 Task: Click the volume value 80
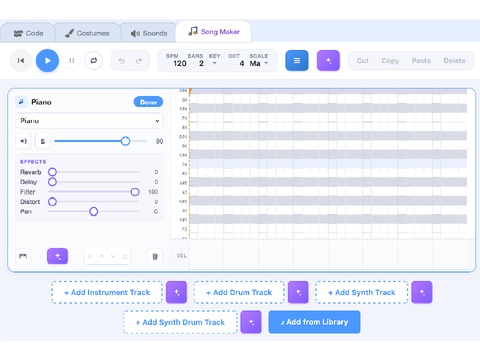point(159,141)
